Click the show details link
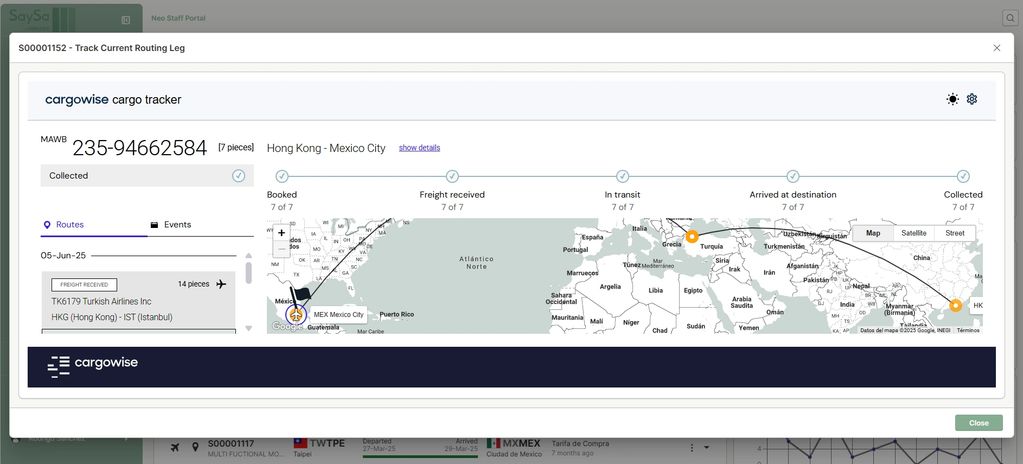 (x=419, y=148)
